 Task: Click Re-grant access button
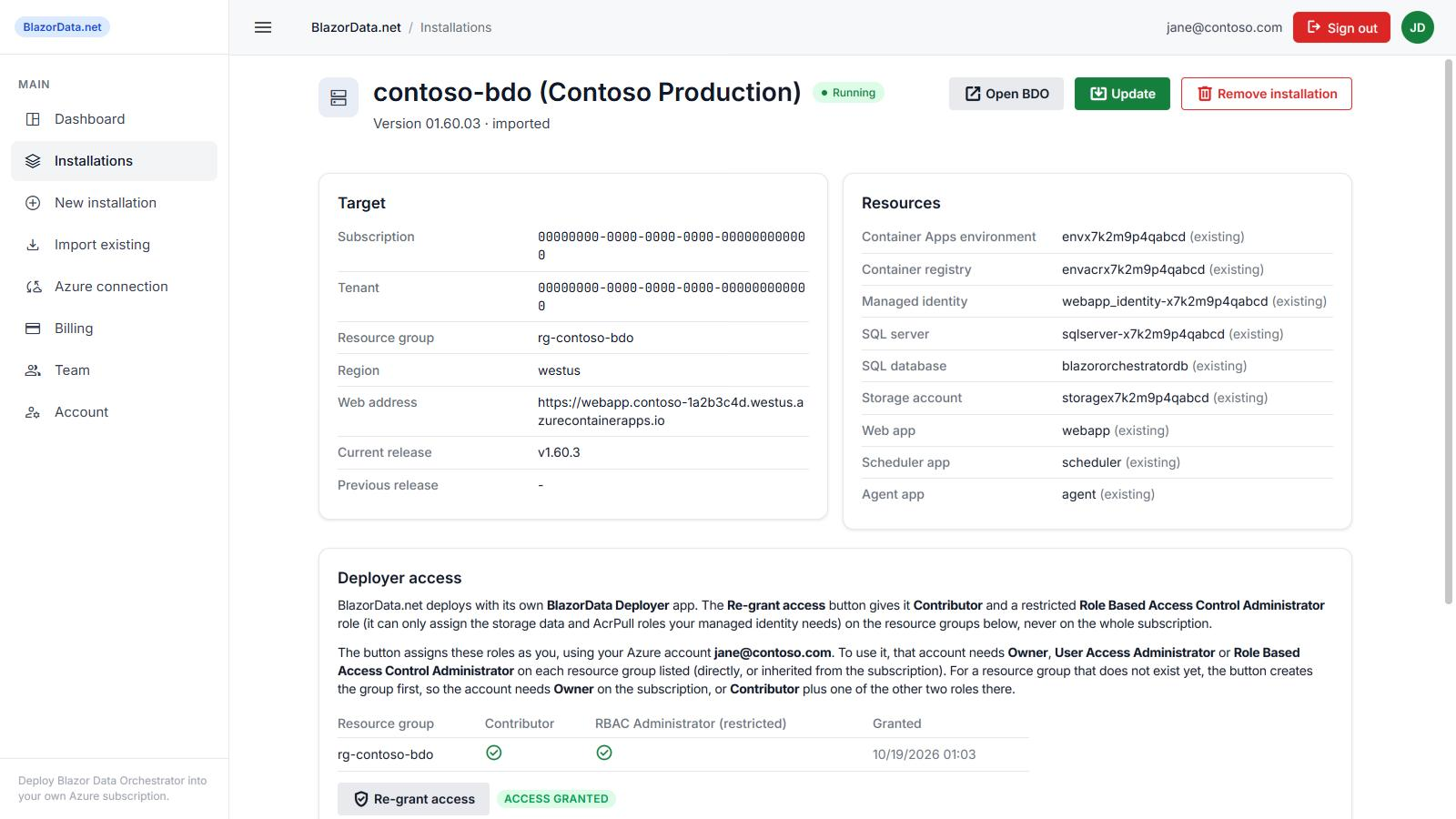pos(413,799)
